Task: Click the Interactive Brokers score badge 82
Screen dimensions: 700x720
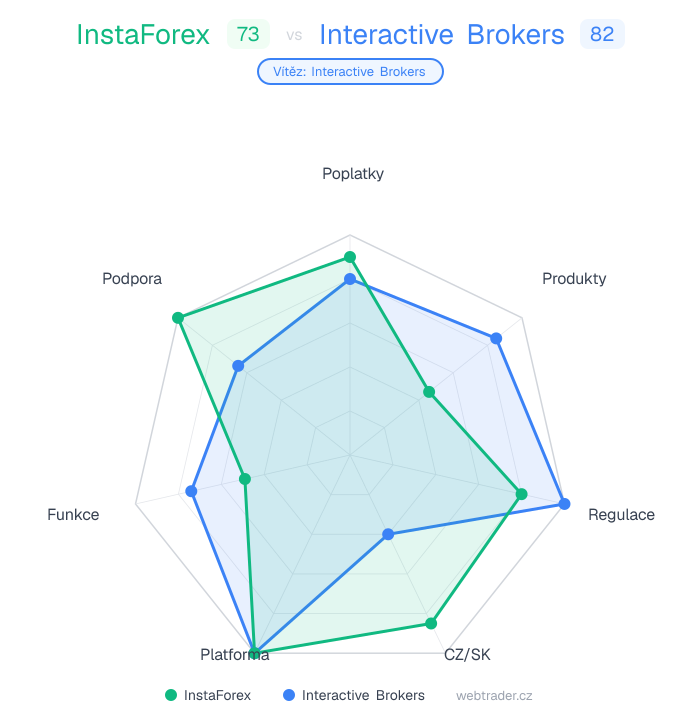Action: (x=602, y=34)
